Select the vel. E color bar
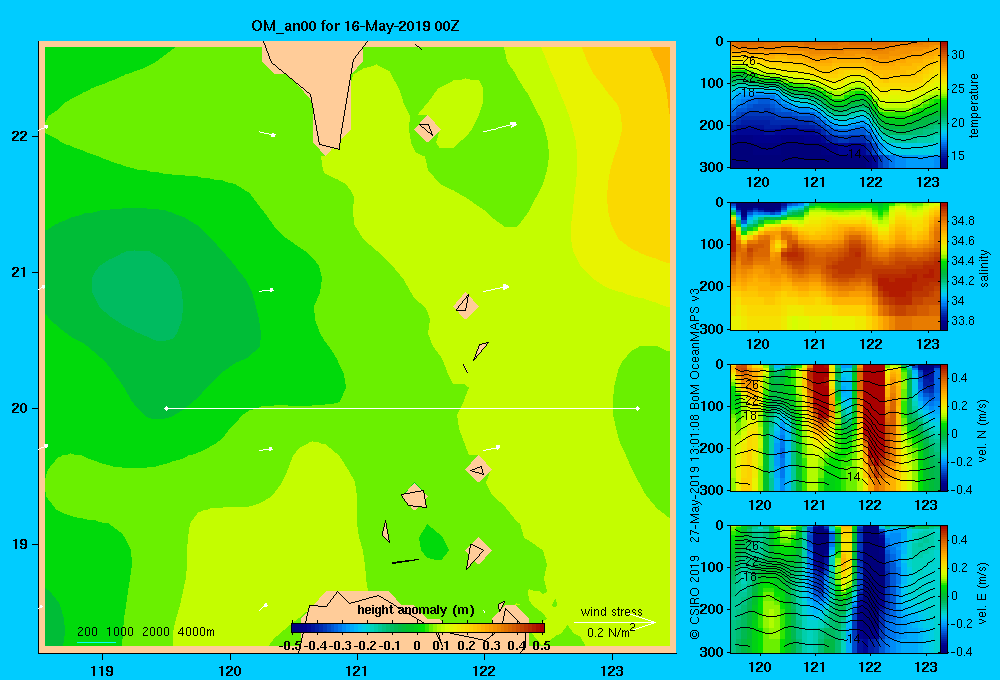Image resolution: width=1000 pixels, height=680 pixels. 944,589
